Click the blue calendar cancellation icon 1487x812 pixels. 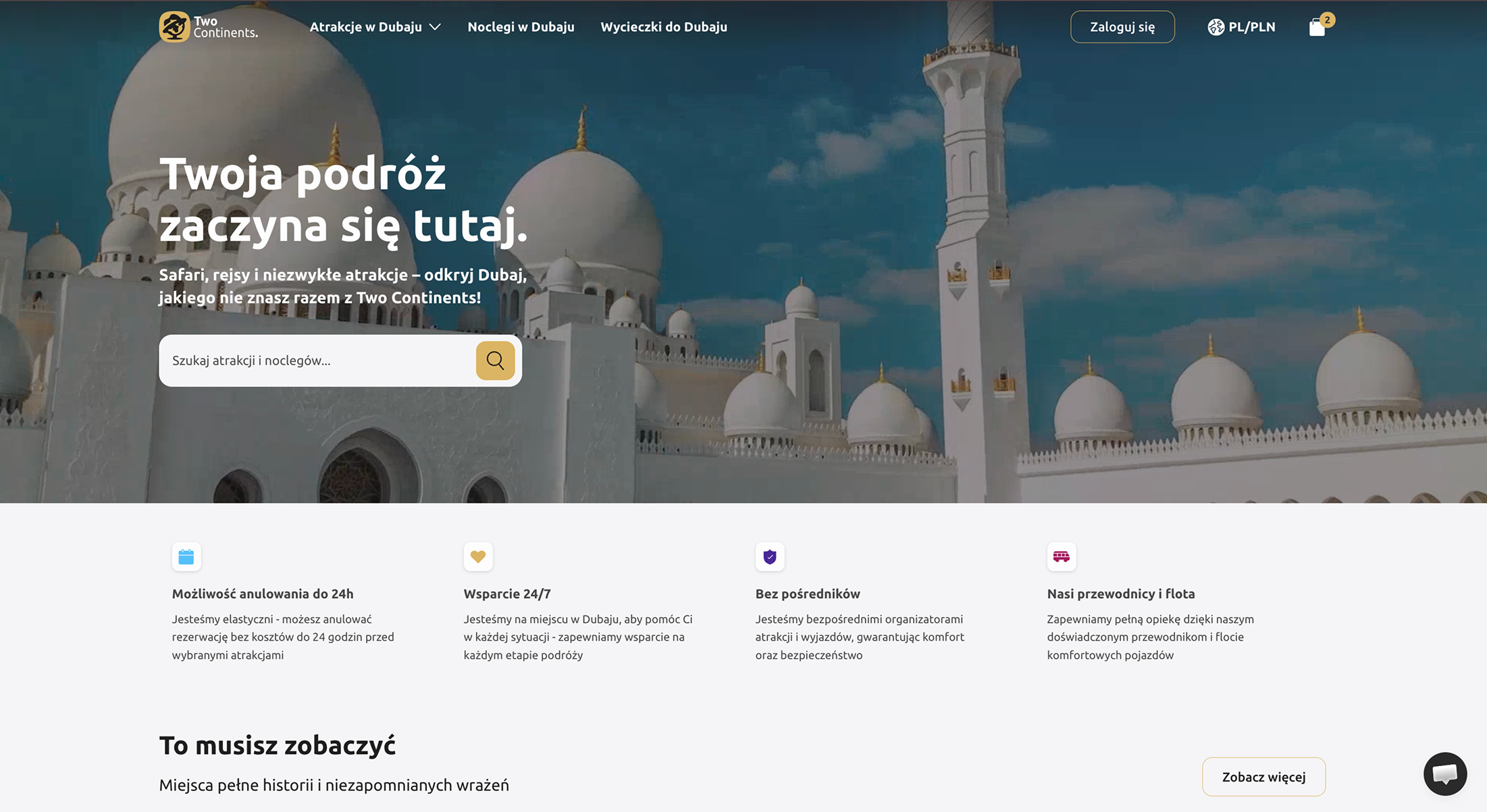(x=186, y=557)
